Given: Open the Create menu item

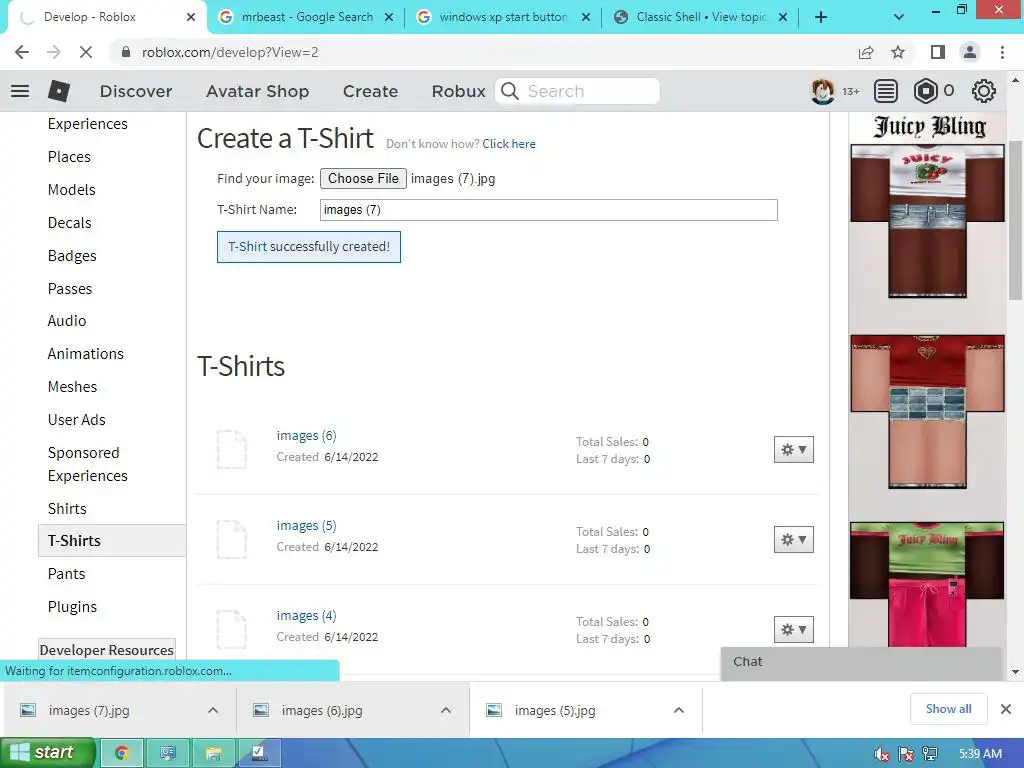Looking at the screenshot, I should tap(370, 91).
